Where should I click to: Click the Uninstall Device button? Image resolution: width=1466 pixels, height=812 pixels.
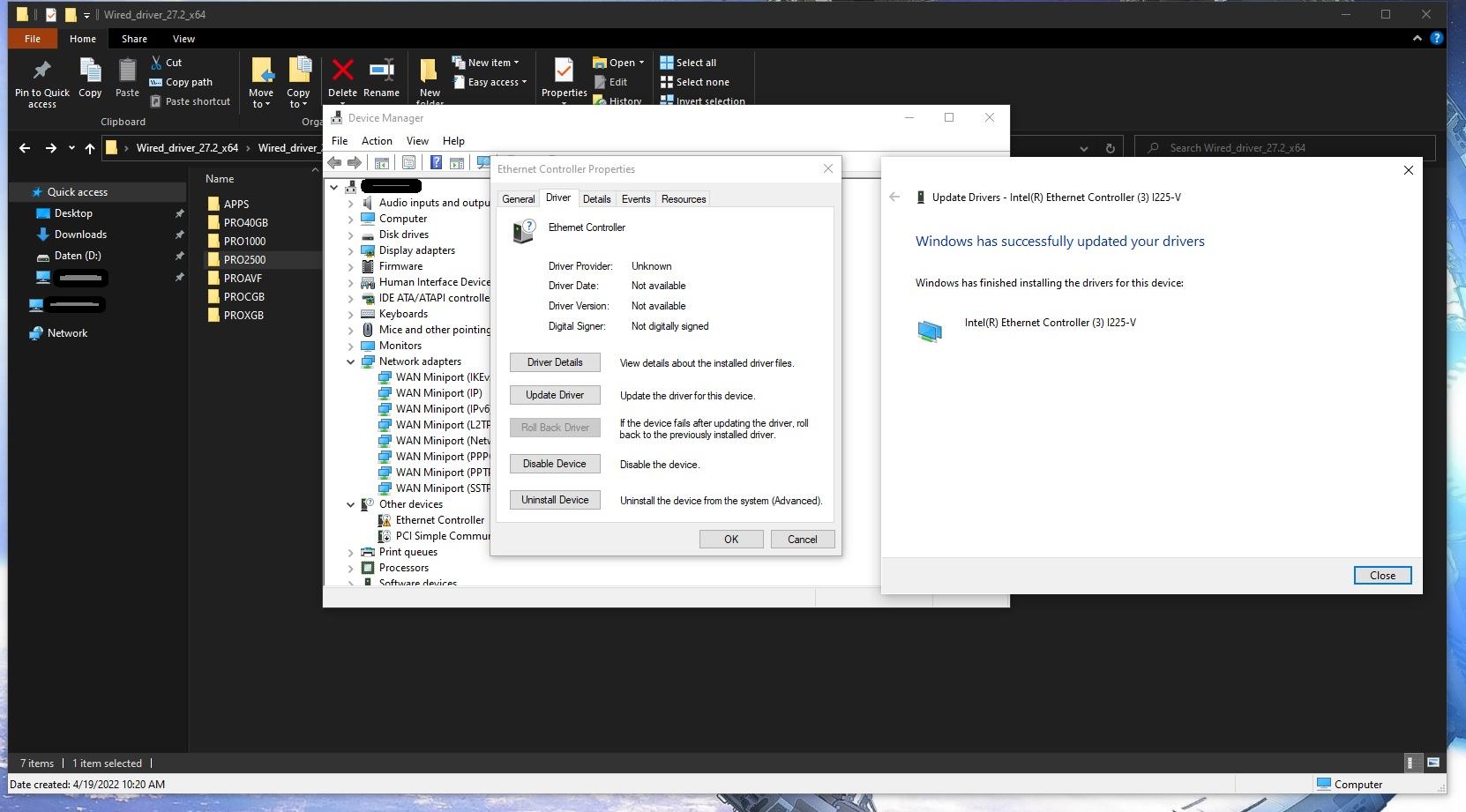click(x=555, y=500)
